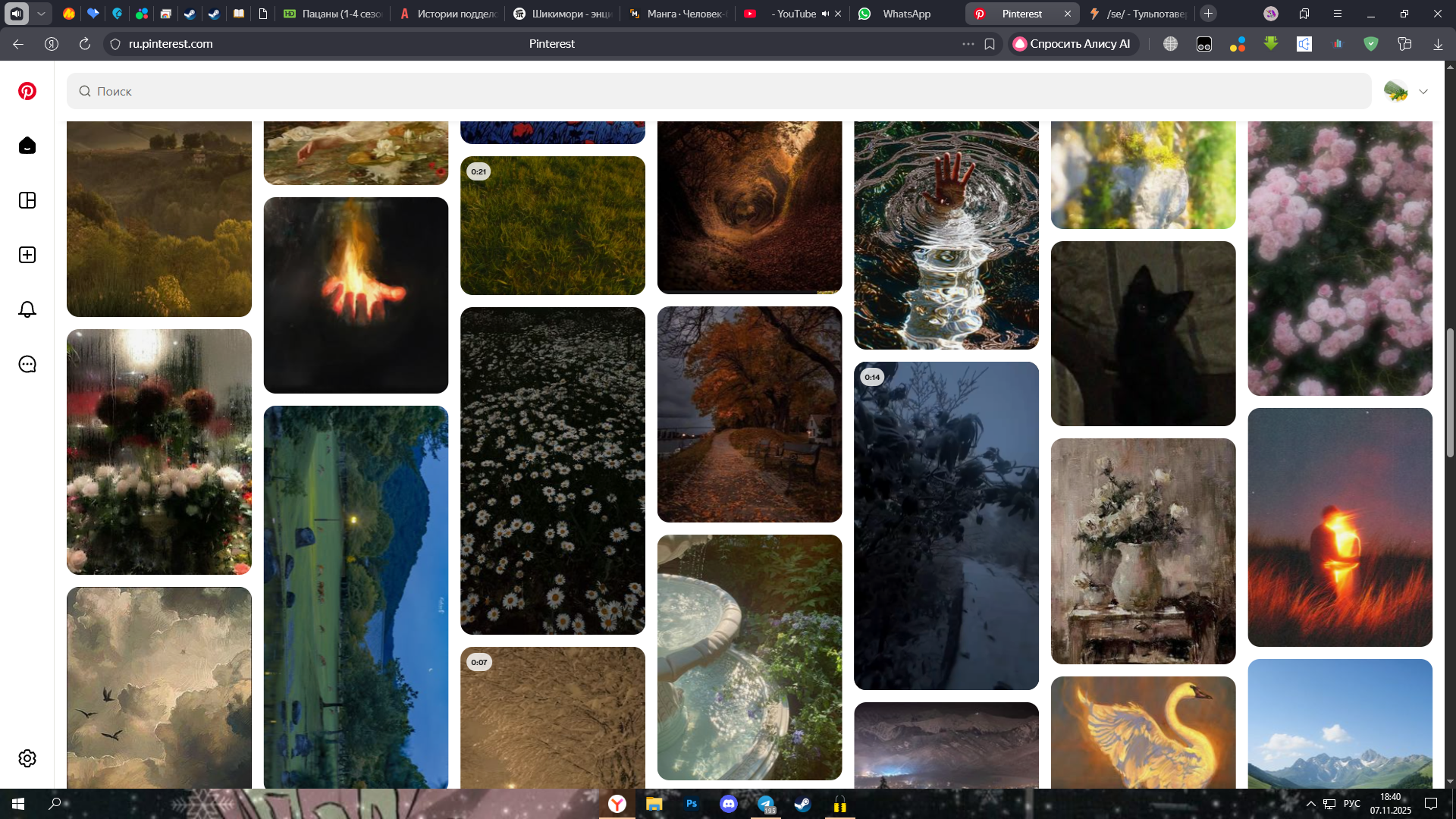Click the Спросить Алису AI button
Viewport: 1456px width, 819px height.
(1073, 44)
